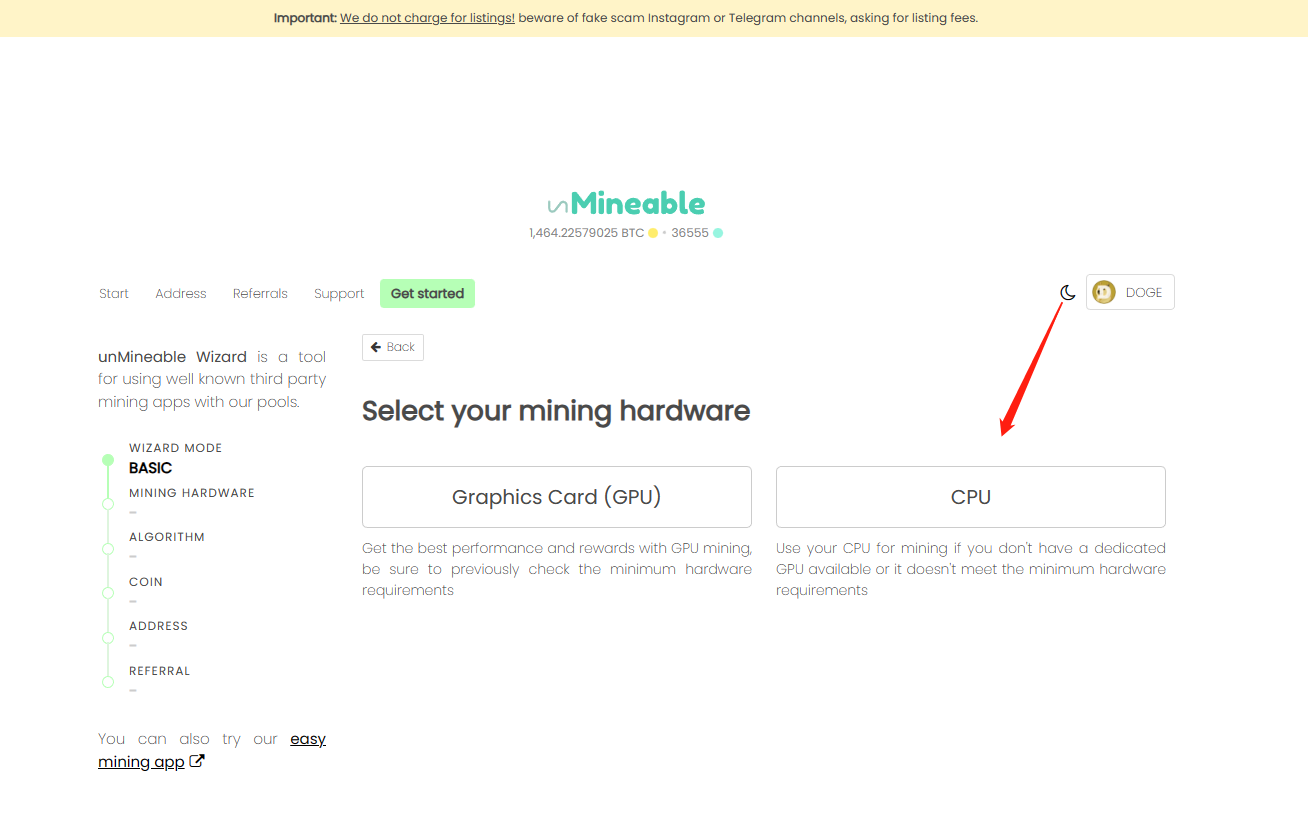Click the 'We do not charge for listings!' link
This screenshot has width=1308, height=826.
point(427,18)
